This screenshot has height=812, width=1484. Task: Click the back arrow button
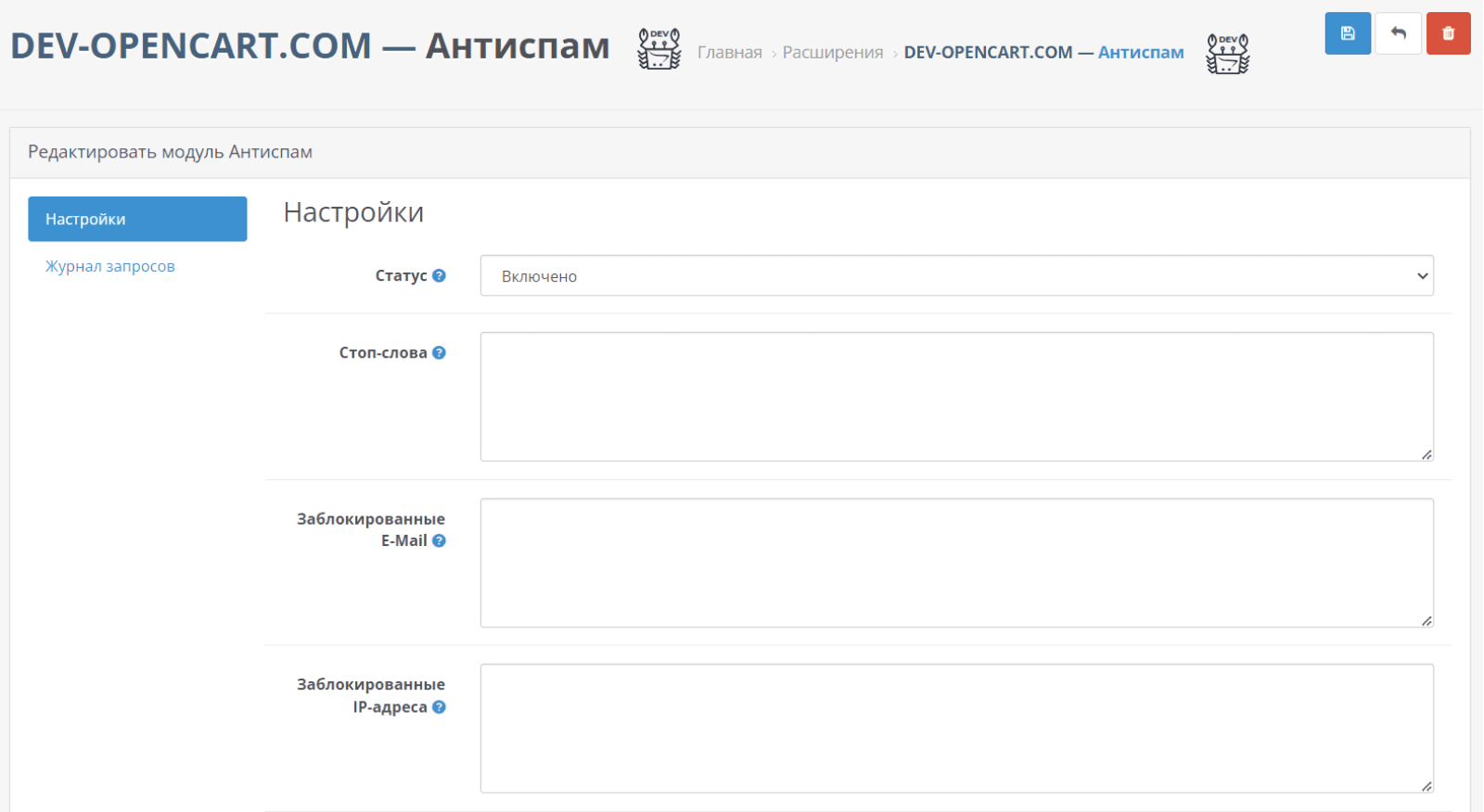point(1398,33)
